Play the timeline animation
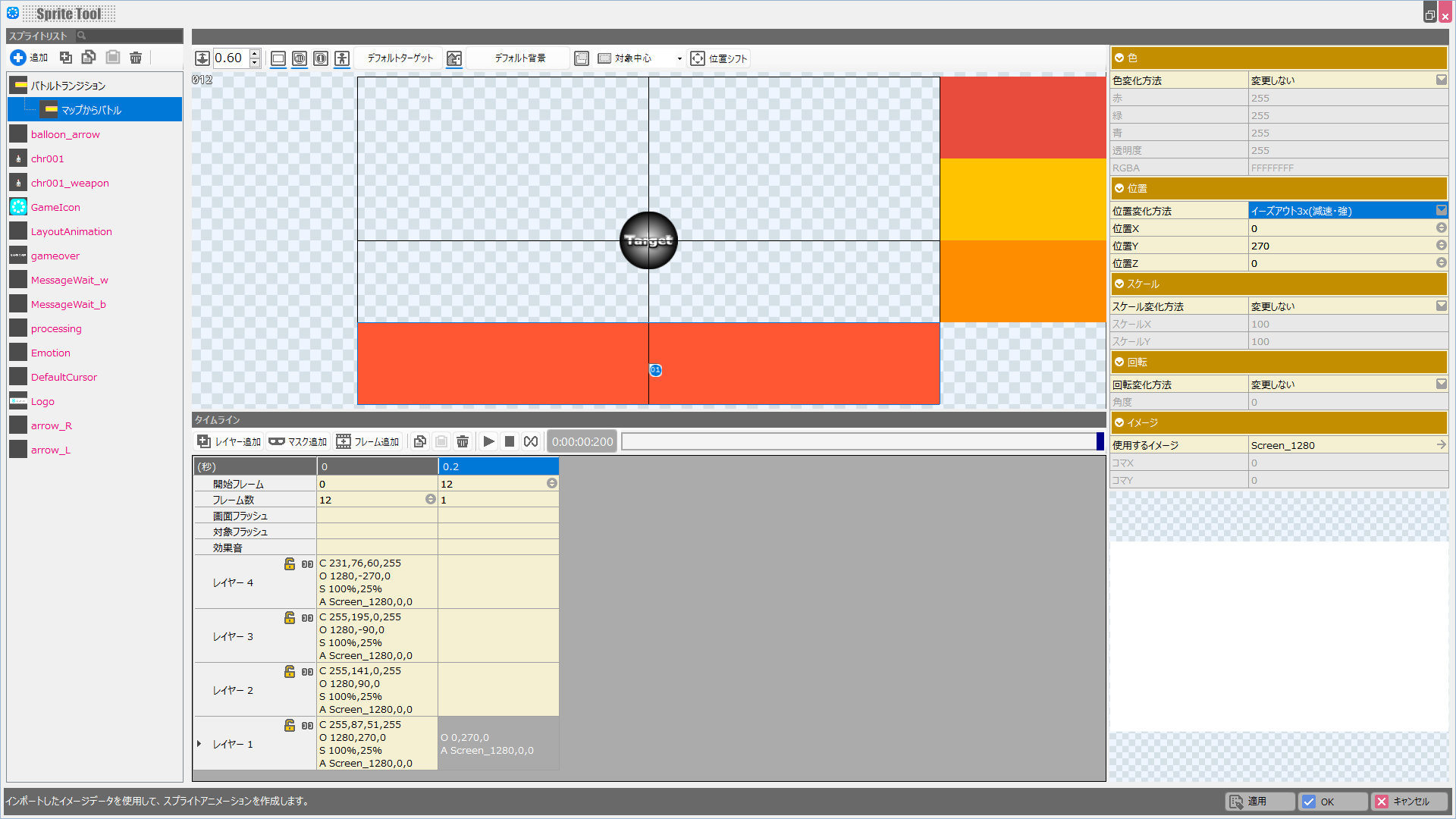1456x819 pixels. pos(488,441)
